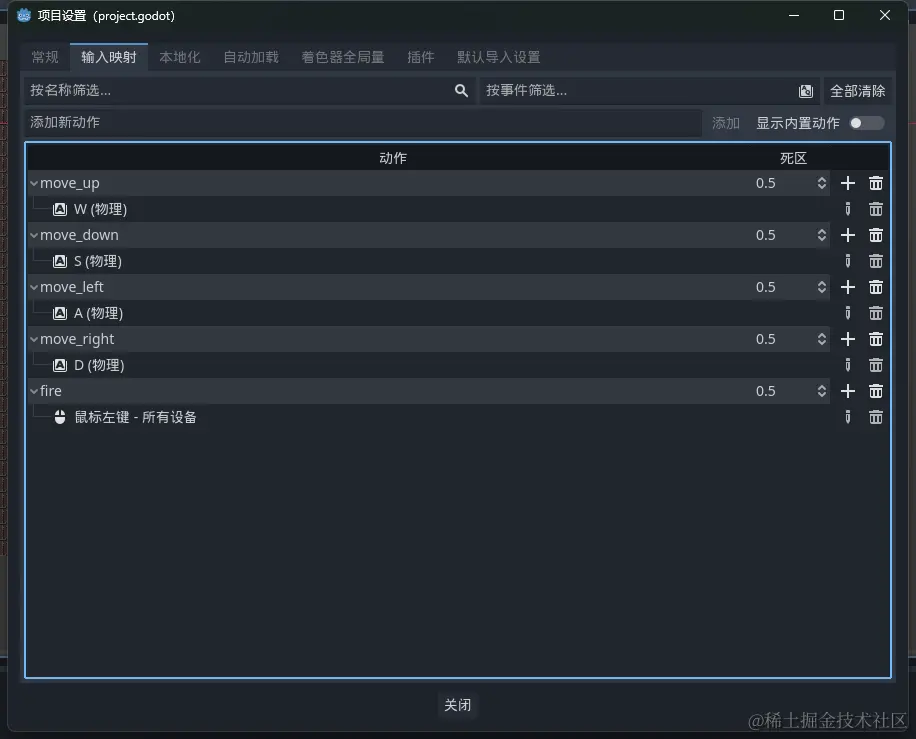This screenshot has width=916, height=739.
Task: Collapse the fire action
Action: pos(34,391)
